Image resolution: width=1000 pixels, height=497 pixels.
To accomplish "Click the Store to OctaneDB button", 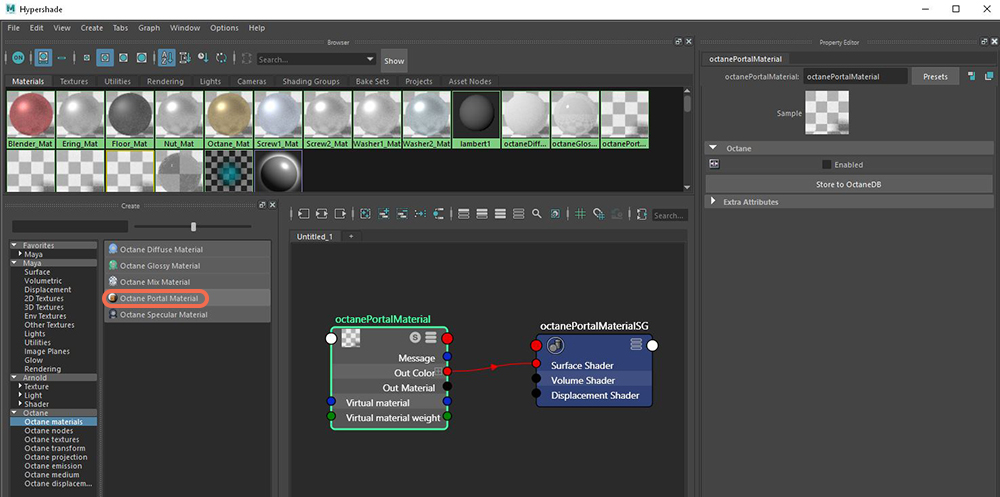I will 846,184.
